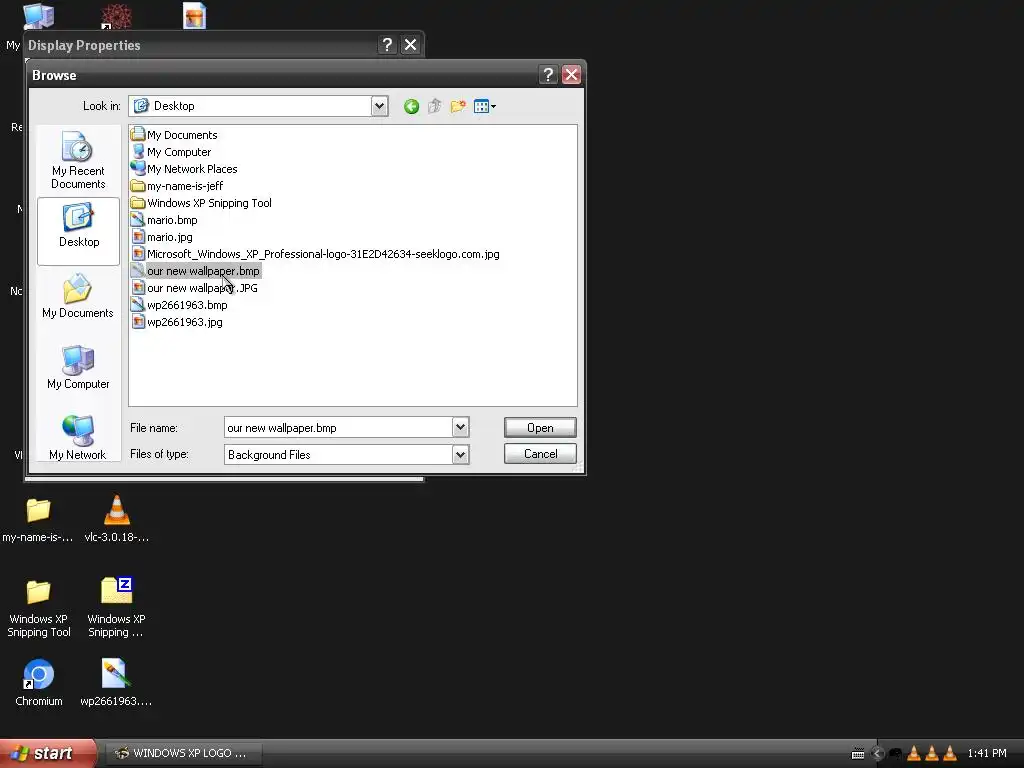The width and height of the screenshot is (1024, 768).
Task: Select Windows XP Snipping Tool desktop folder
Action: coord(39,608)
